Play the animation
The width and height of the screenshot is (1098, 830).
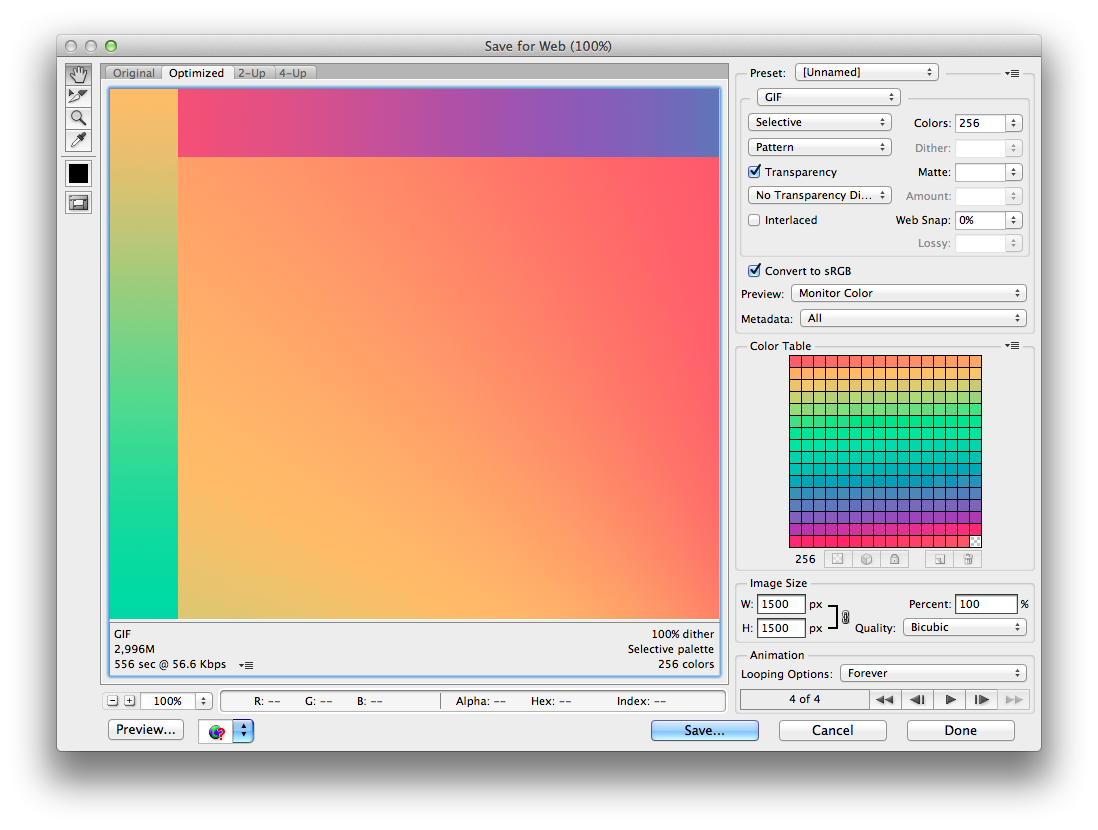[950, 700]
